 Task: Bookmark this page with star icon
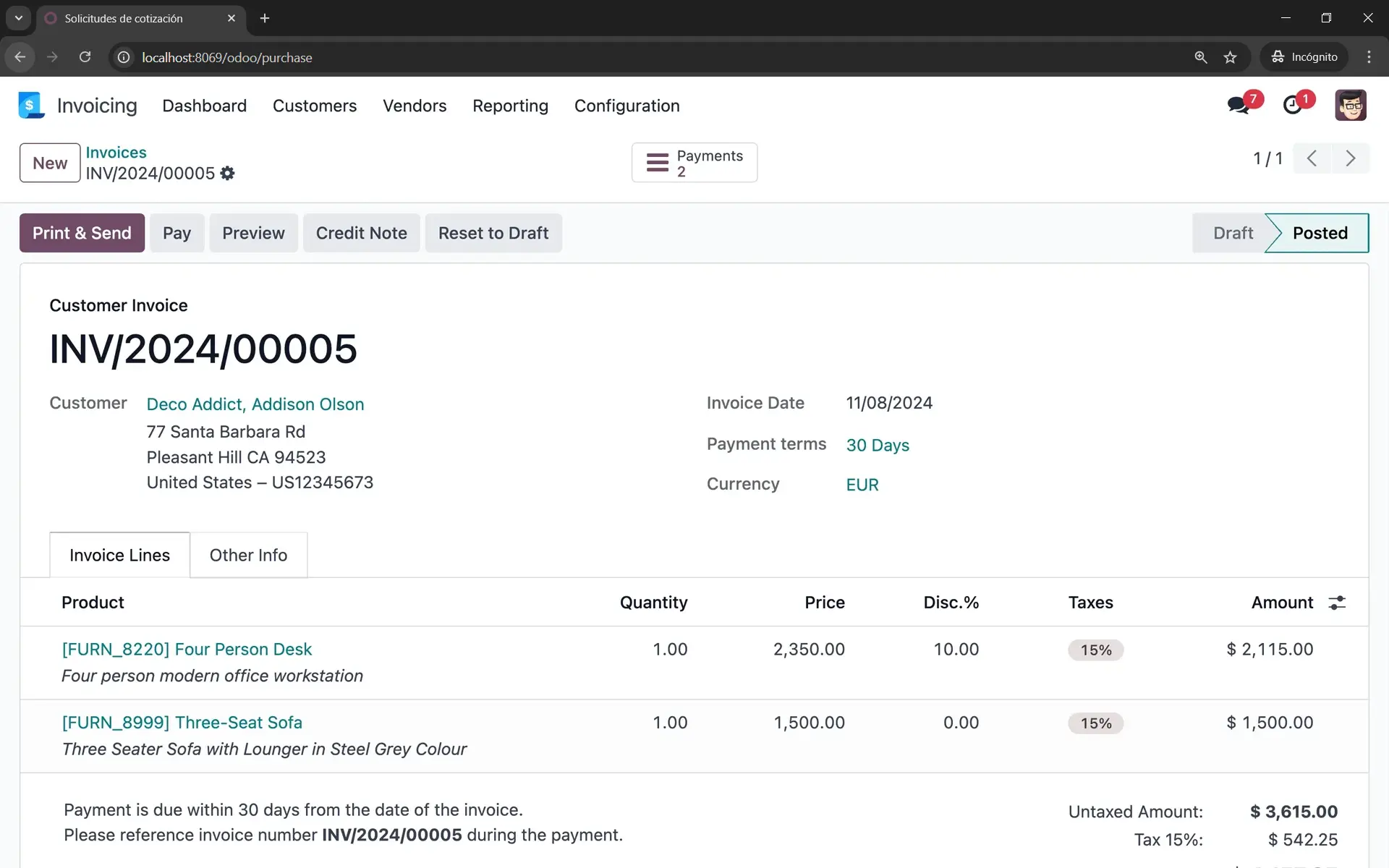(1230, 57)
